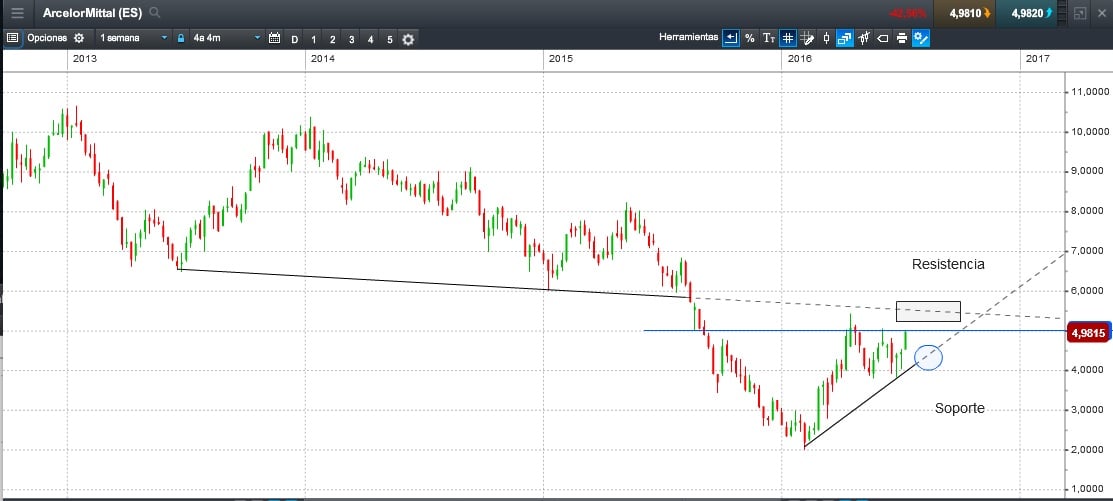Click the print chart icon

tap(901, 38)
